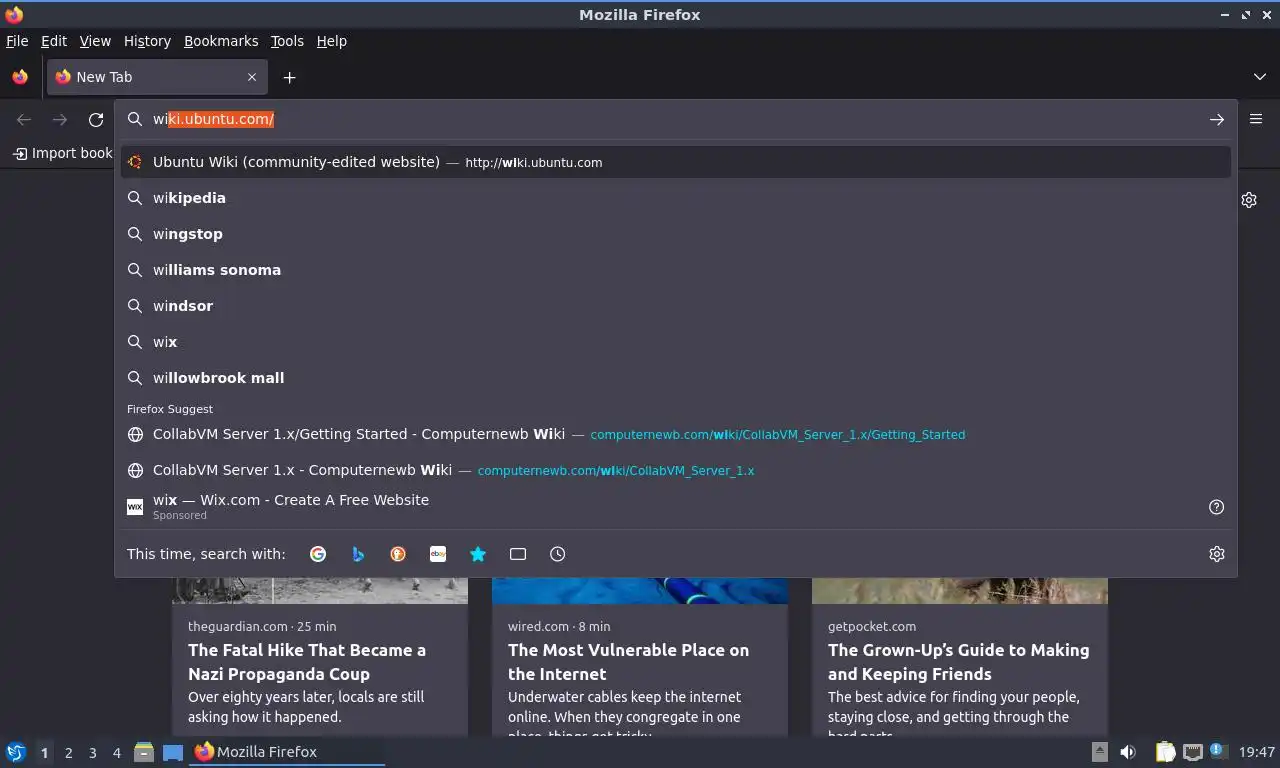The image size is (1280, 768).
Task: Select Ubuntu Wiki autocomplete result
Action: [x=676, y=162]
